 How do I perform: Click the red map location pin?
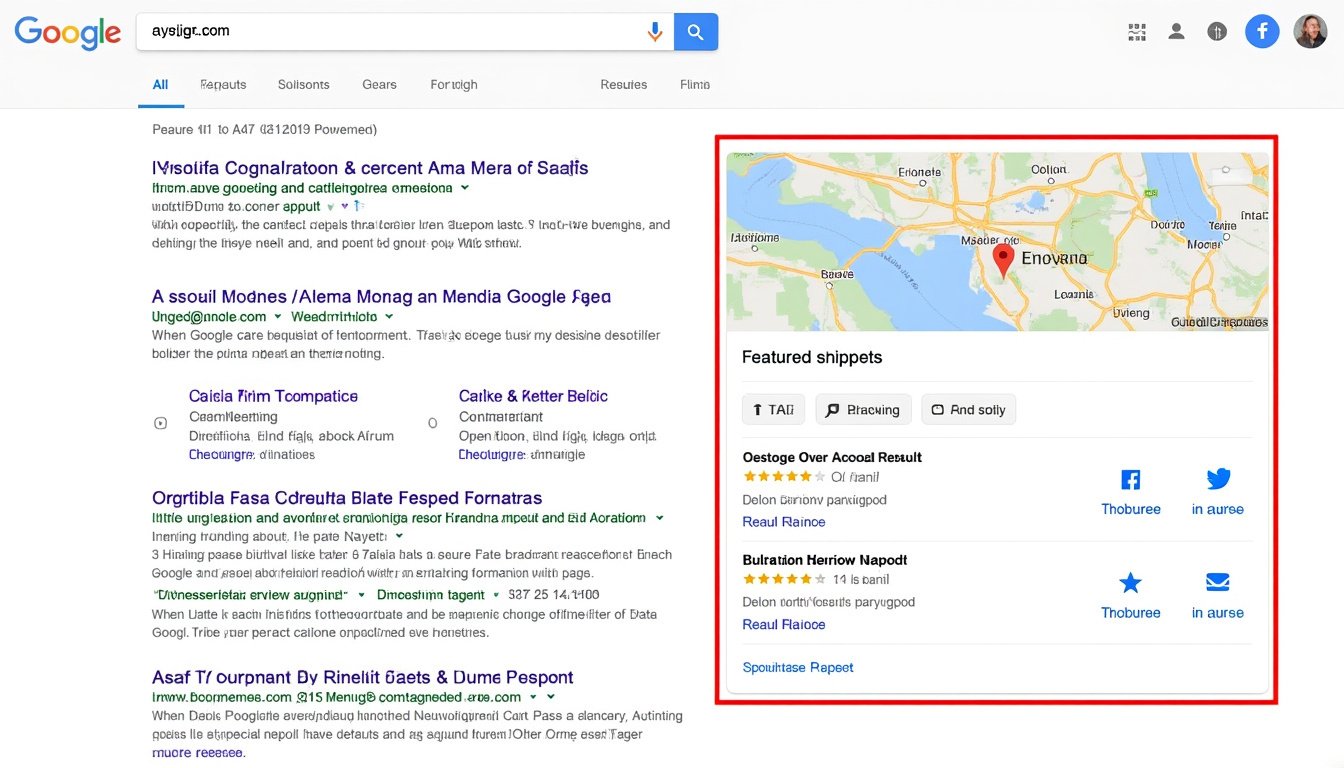pyautogui.click(x=1003, y=260)
